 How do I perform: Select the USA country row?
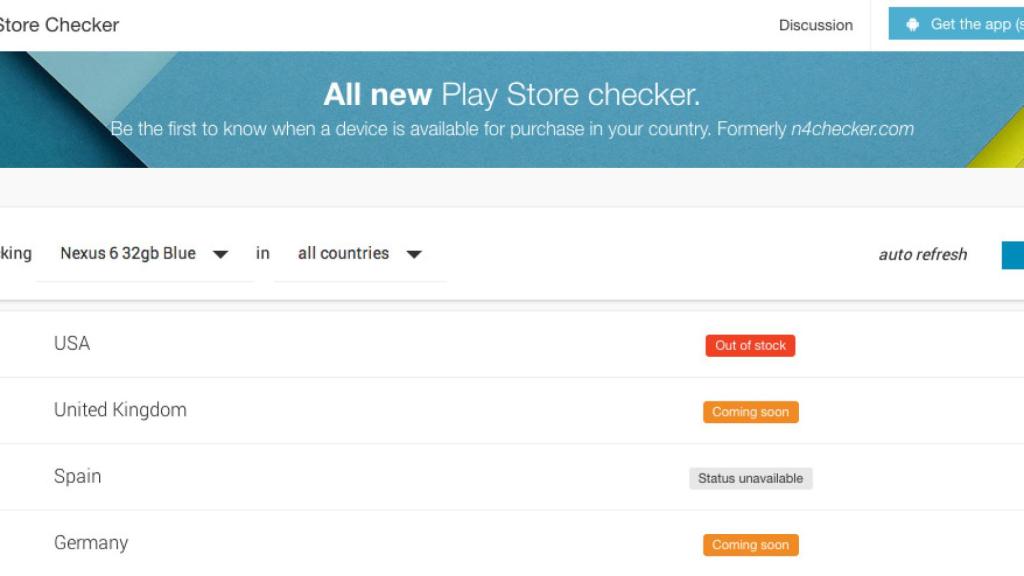(x=73, y=343)
